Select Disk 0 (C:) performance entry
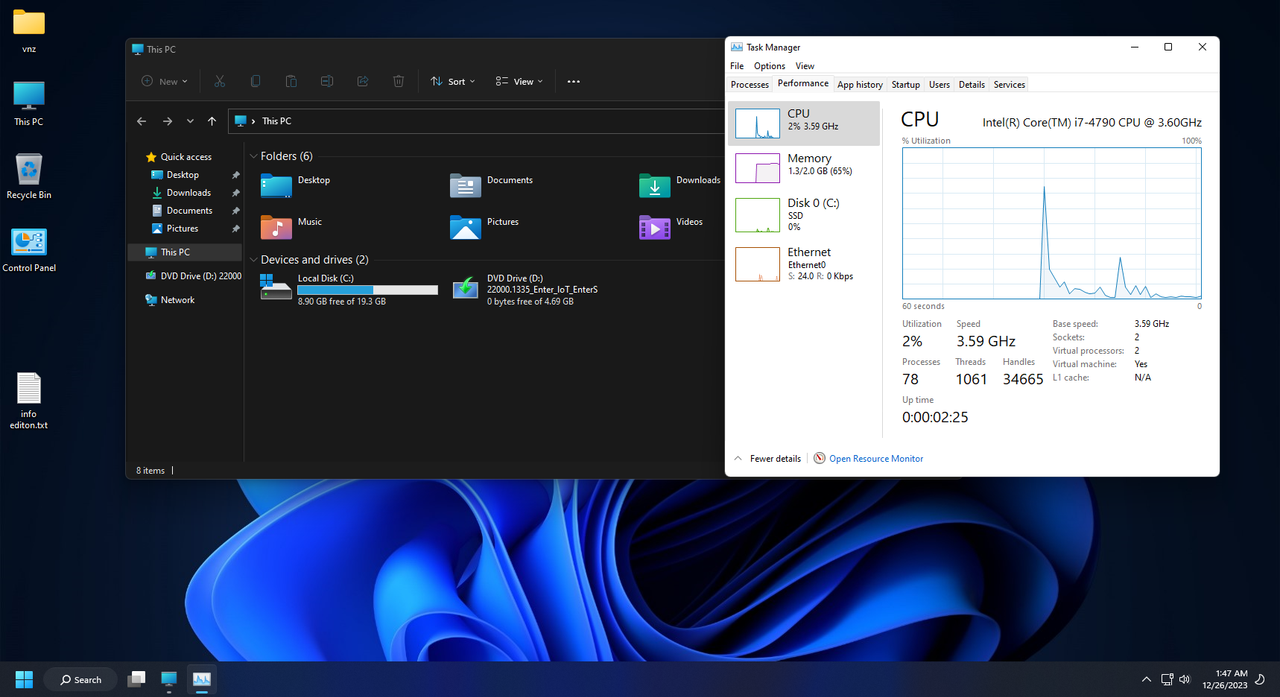 coord(805,214)
